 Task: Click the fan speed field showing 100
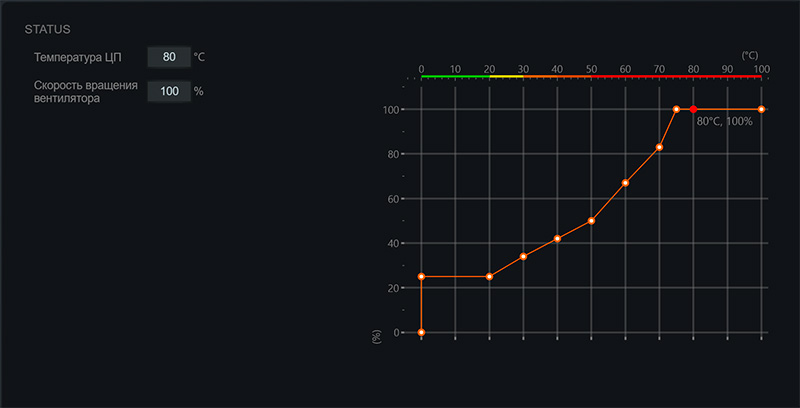point(168,91)
